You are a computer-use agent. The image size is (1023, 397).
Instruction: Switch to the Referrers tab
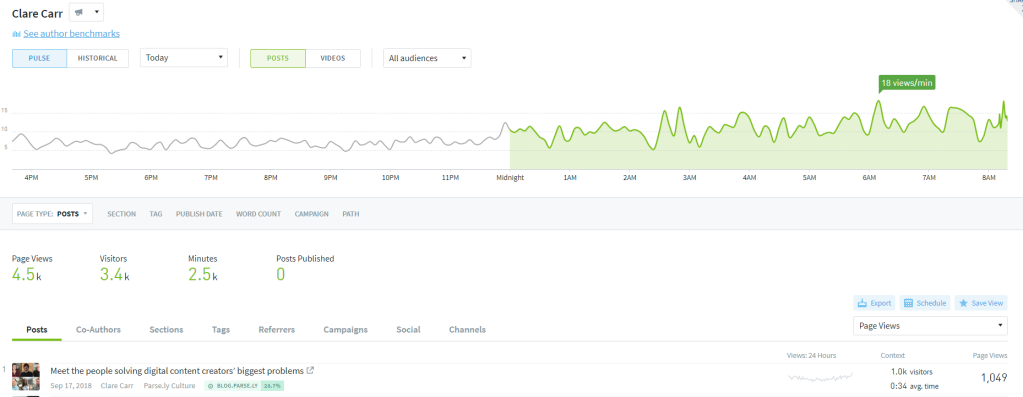pyautogui.click(x=277, y=330)
